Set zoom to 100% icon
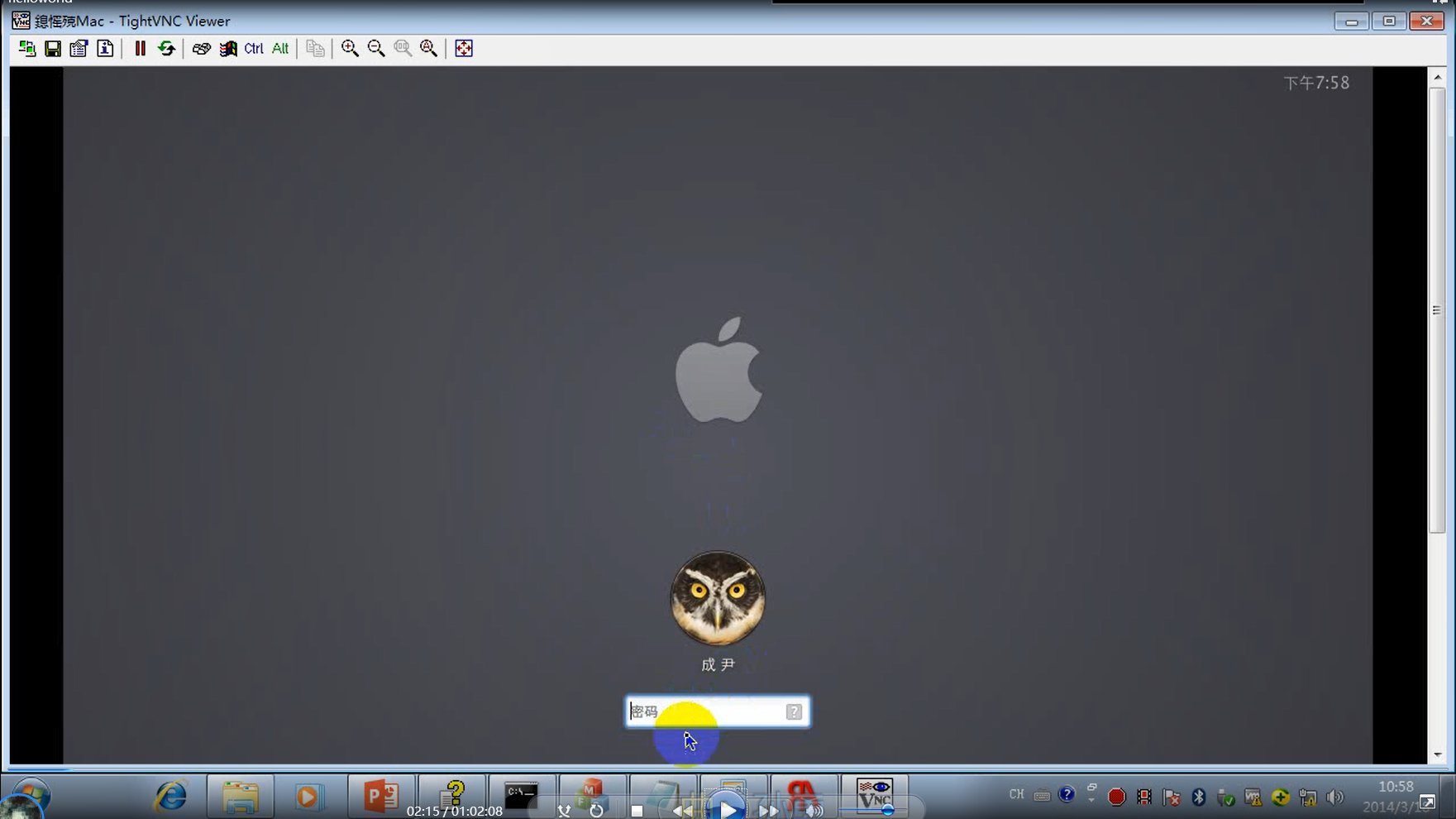 pyautogui.click(x=403, y=49)
